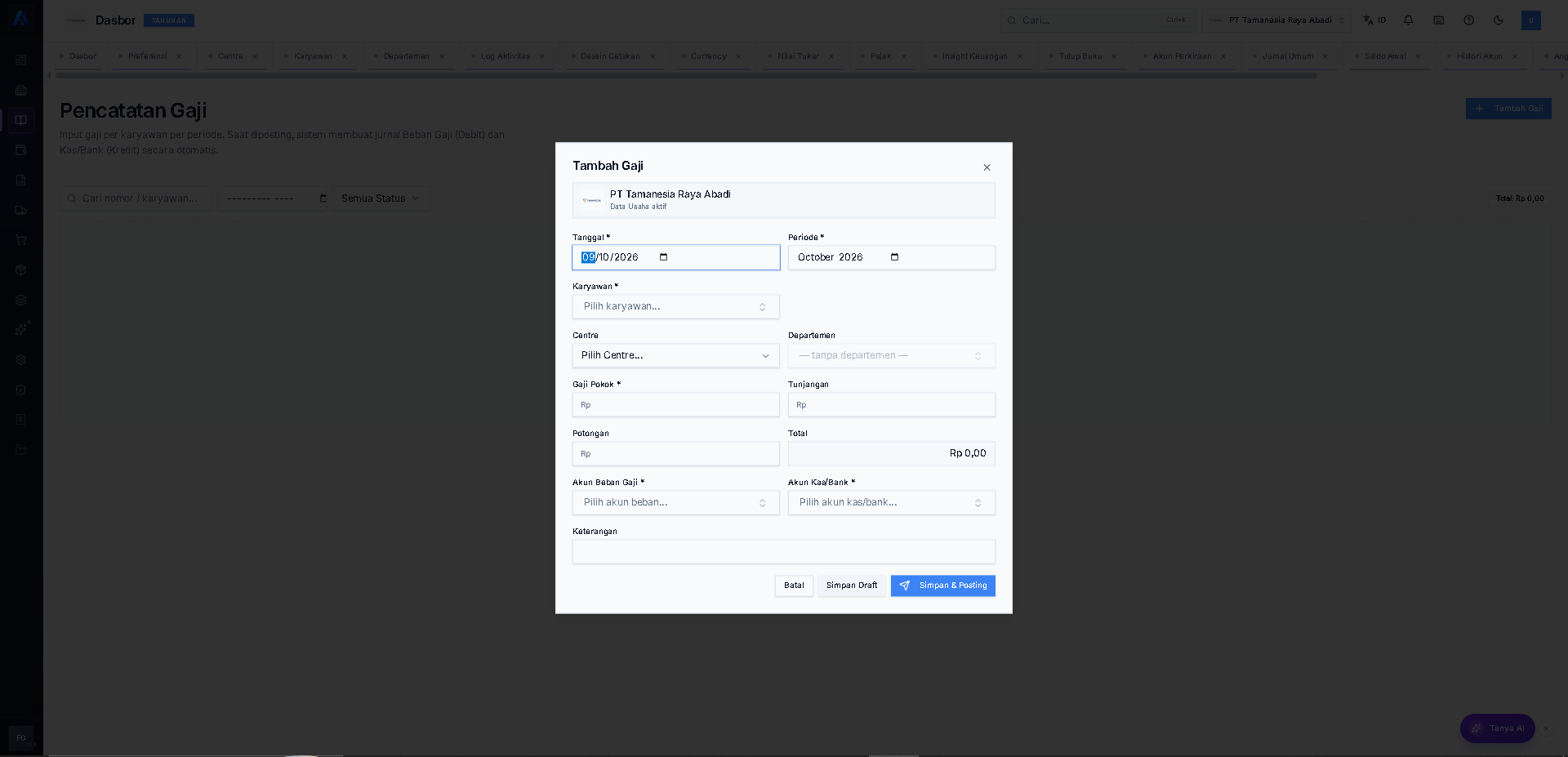Open the settings gear sidebar icon
Viewport: 1568px width, 757px height.
(x=21, y=360)
